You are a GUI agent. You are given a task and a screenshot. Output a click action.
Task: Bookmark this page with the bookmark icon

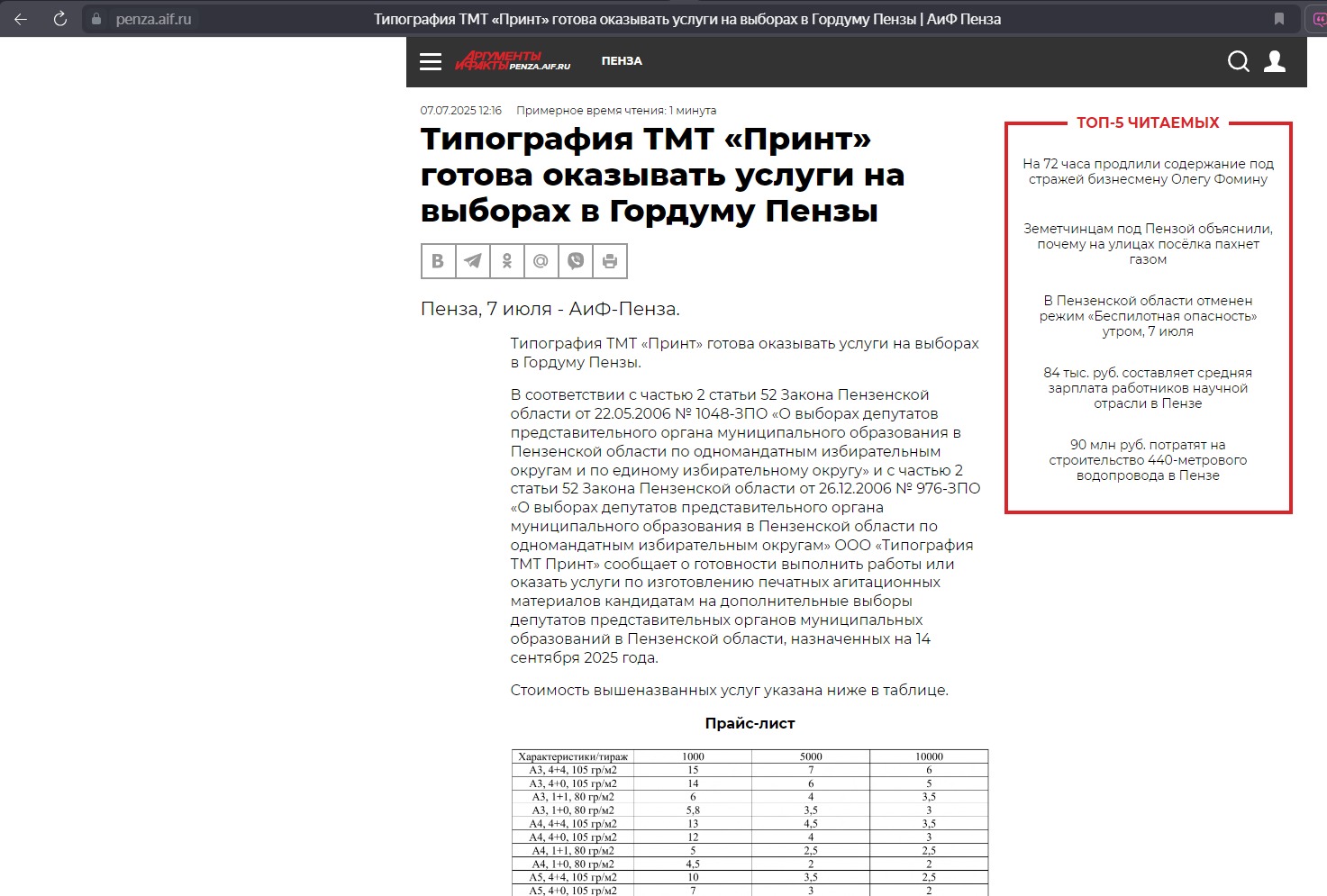click(x=1278, y=19)
